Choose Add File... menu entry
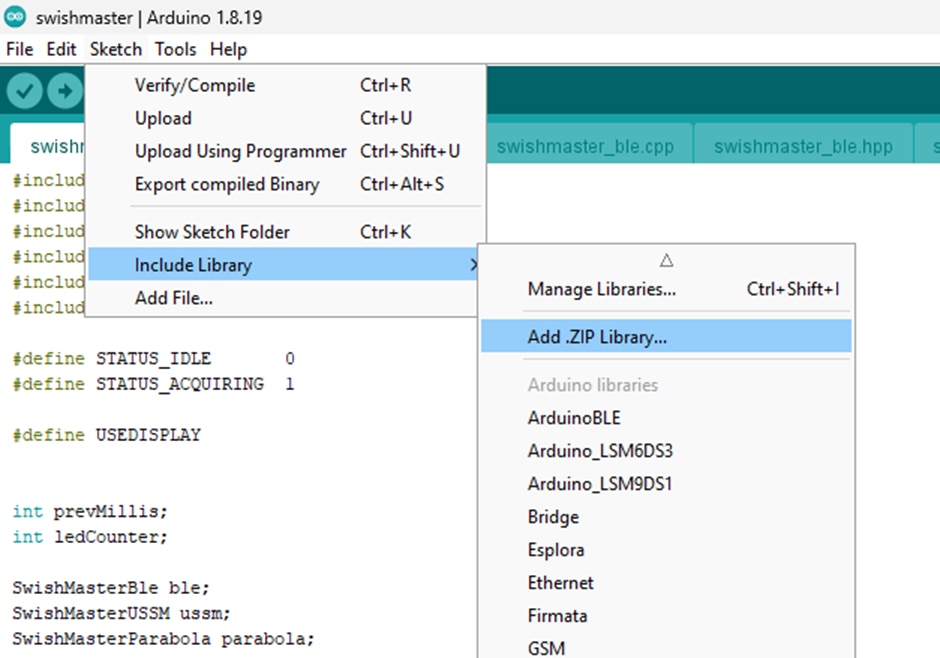940x658 pixels. tap(285, 298)
